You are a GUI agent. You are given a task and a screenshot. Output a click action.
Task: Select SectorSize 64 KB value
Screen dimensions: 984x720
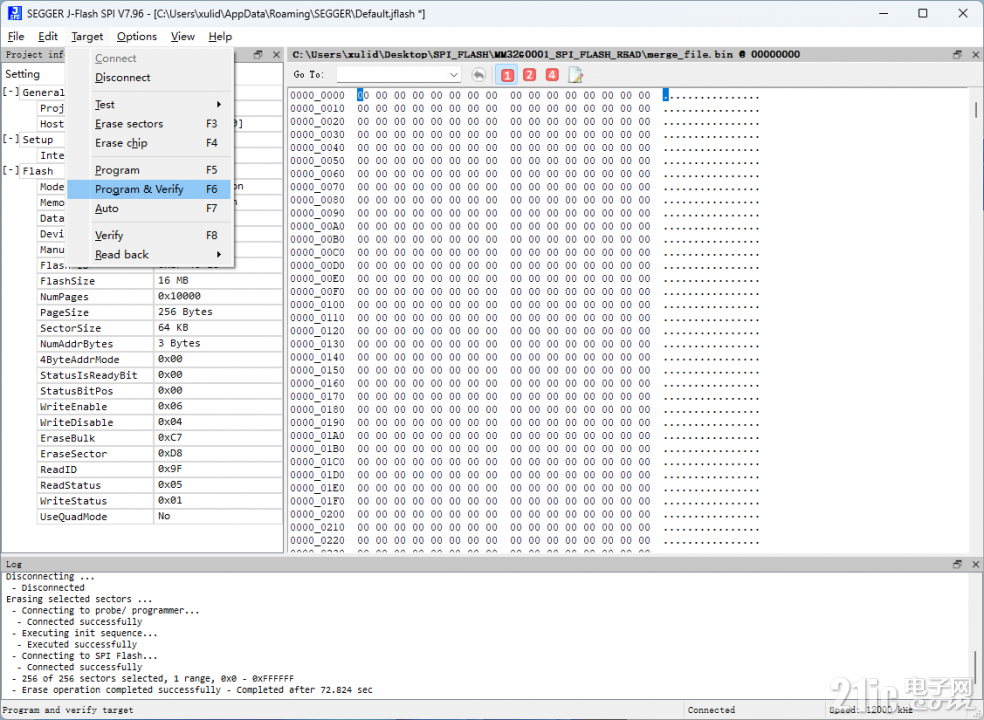click(218, 328)
